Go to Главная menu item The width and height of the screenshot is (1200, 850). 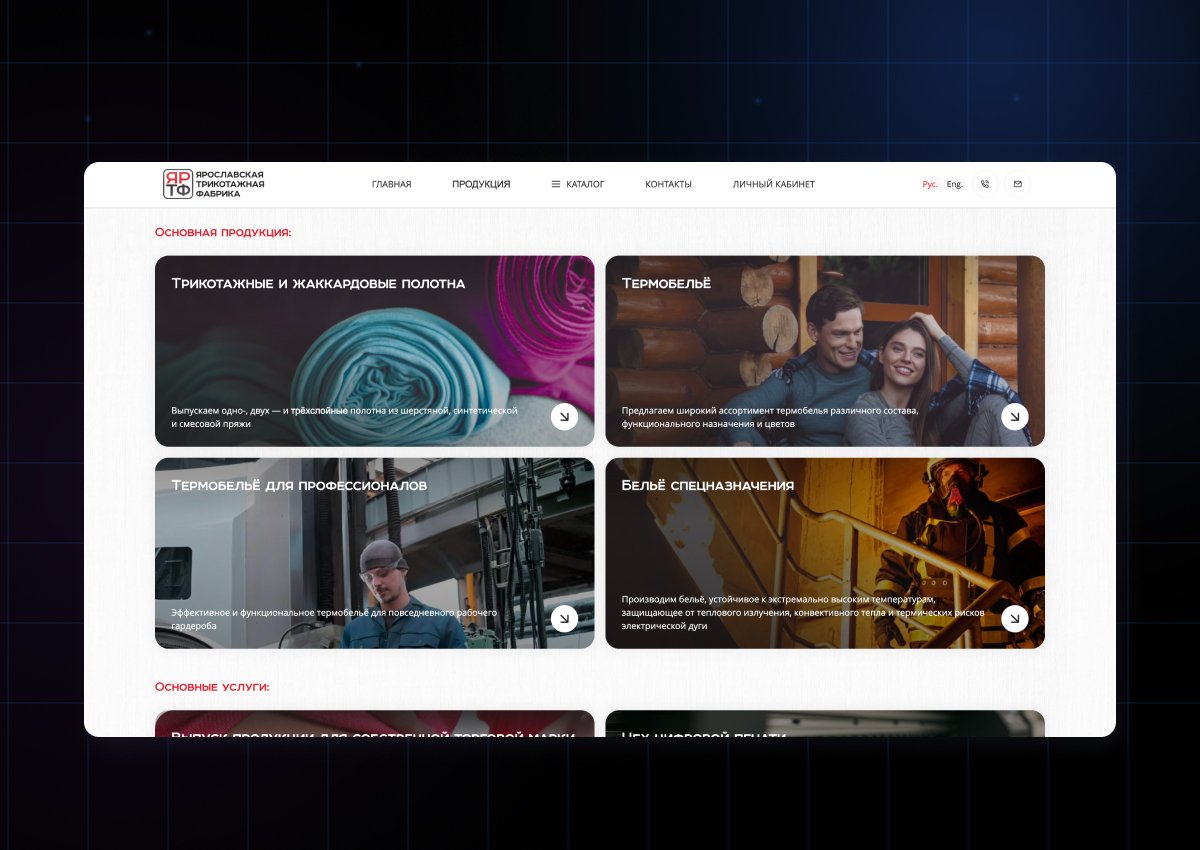click(x=392, y=184)
